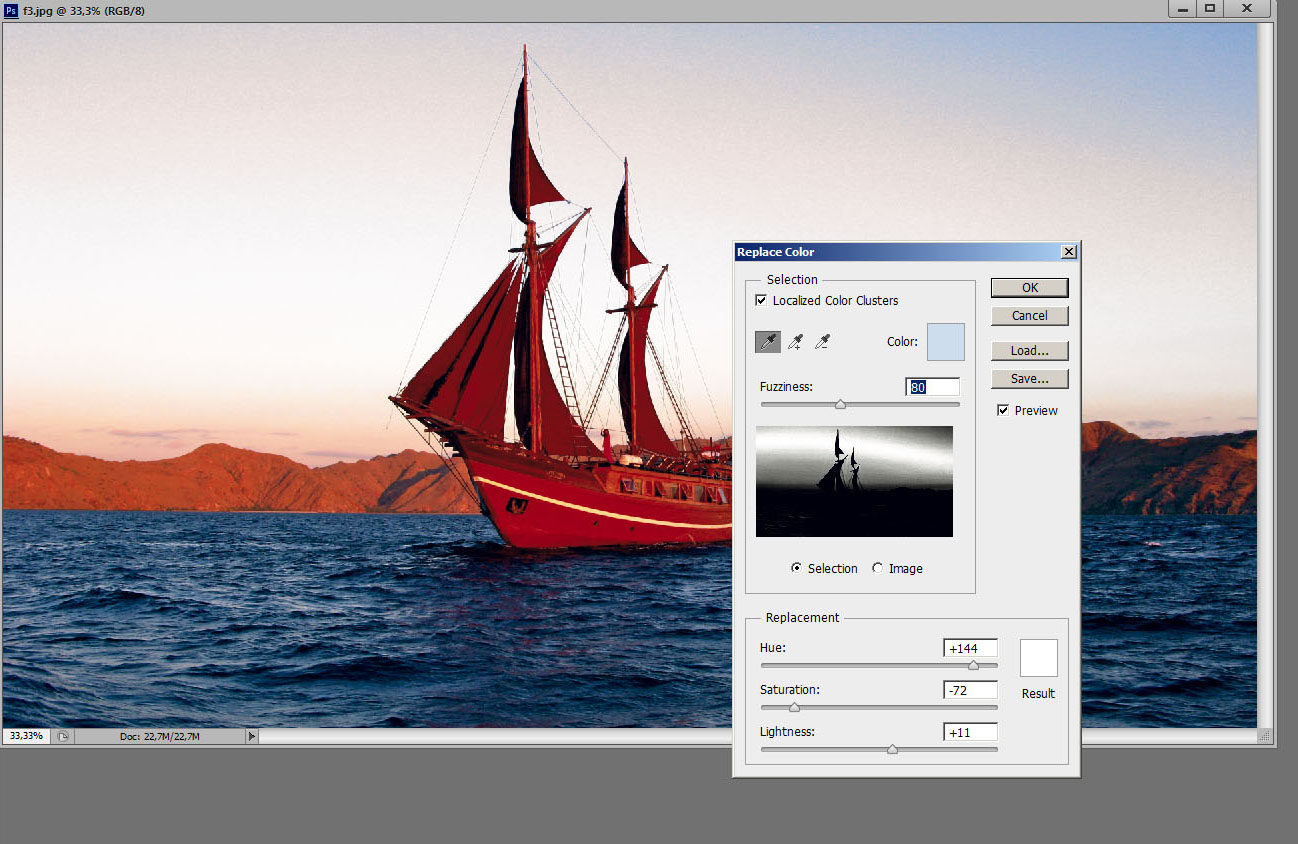The height and width of the screenshot is (844, 1298).
Task: Click the Saturation slider handle
Action: pos(794,706)
